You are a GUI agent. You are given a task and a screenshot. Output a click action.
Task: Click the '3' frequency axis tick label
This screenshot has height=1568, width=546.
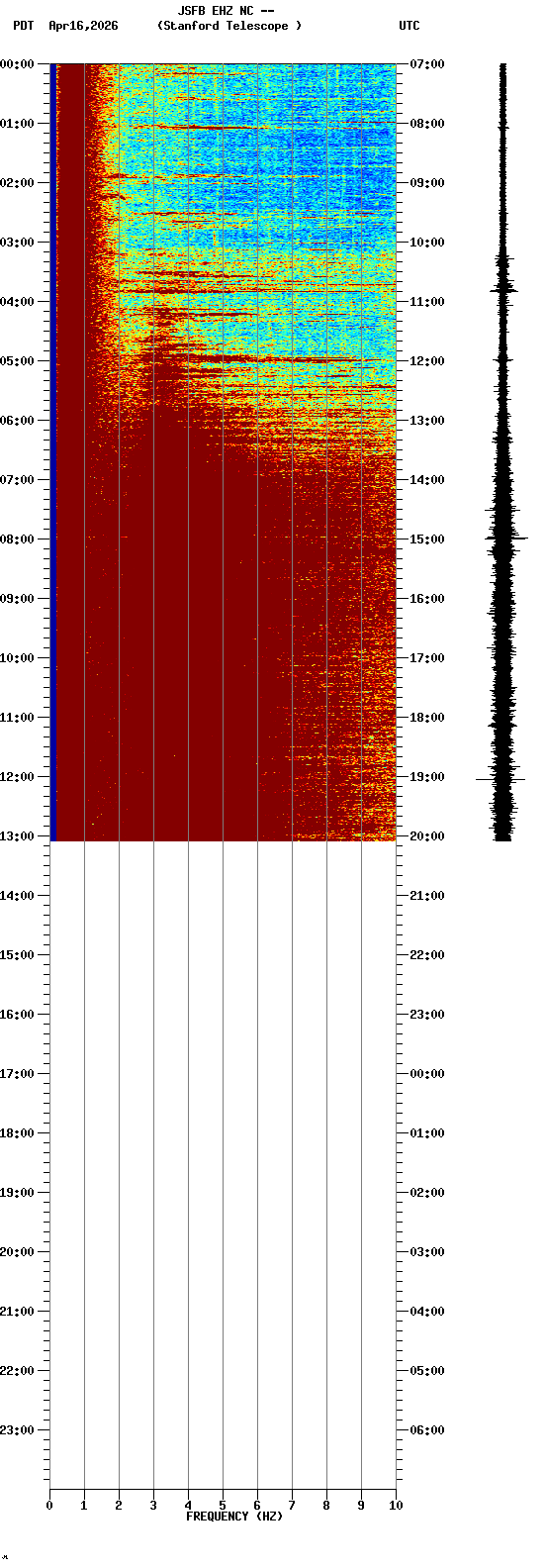pyautogui.click(x=153, y=1506)
